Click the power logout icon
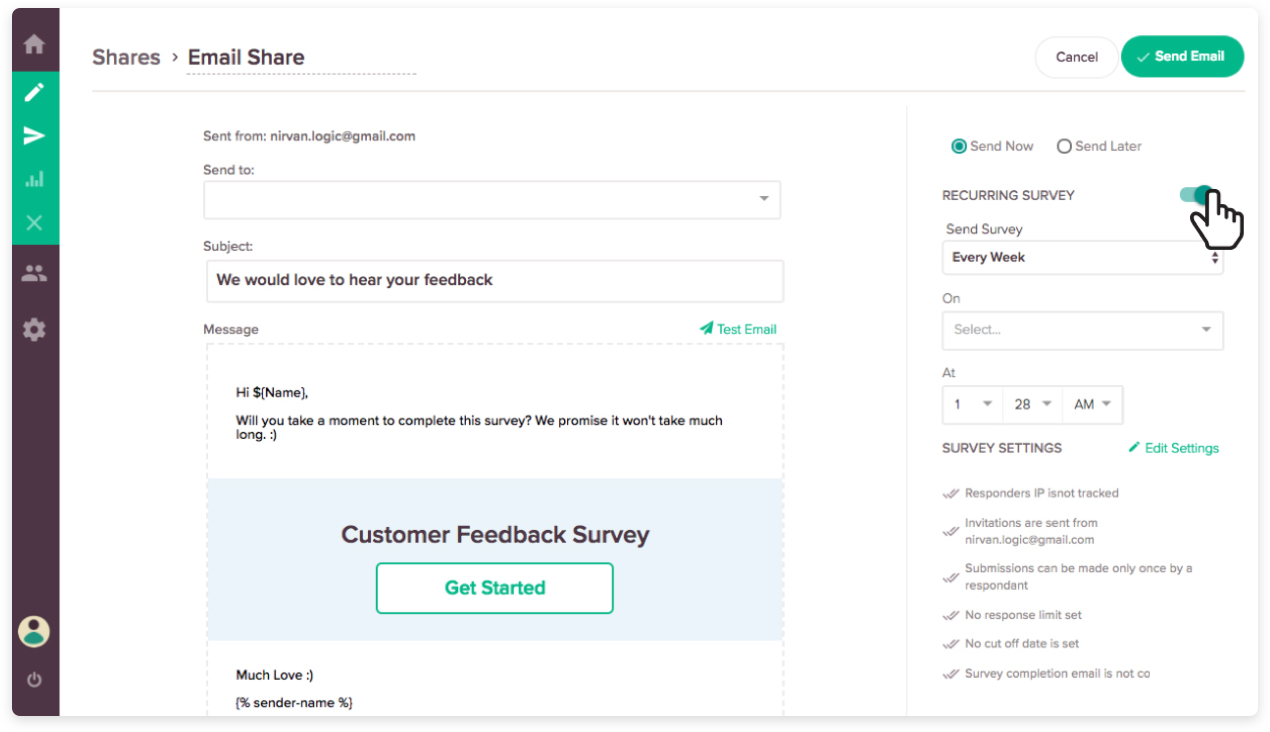This screenshot has height=732, width=1270. [34, 679]
